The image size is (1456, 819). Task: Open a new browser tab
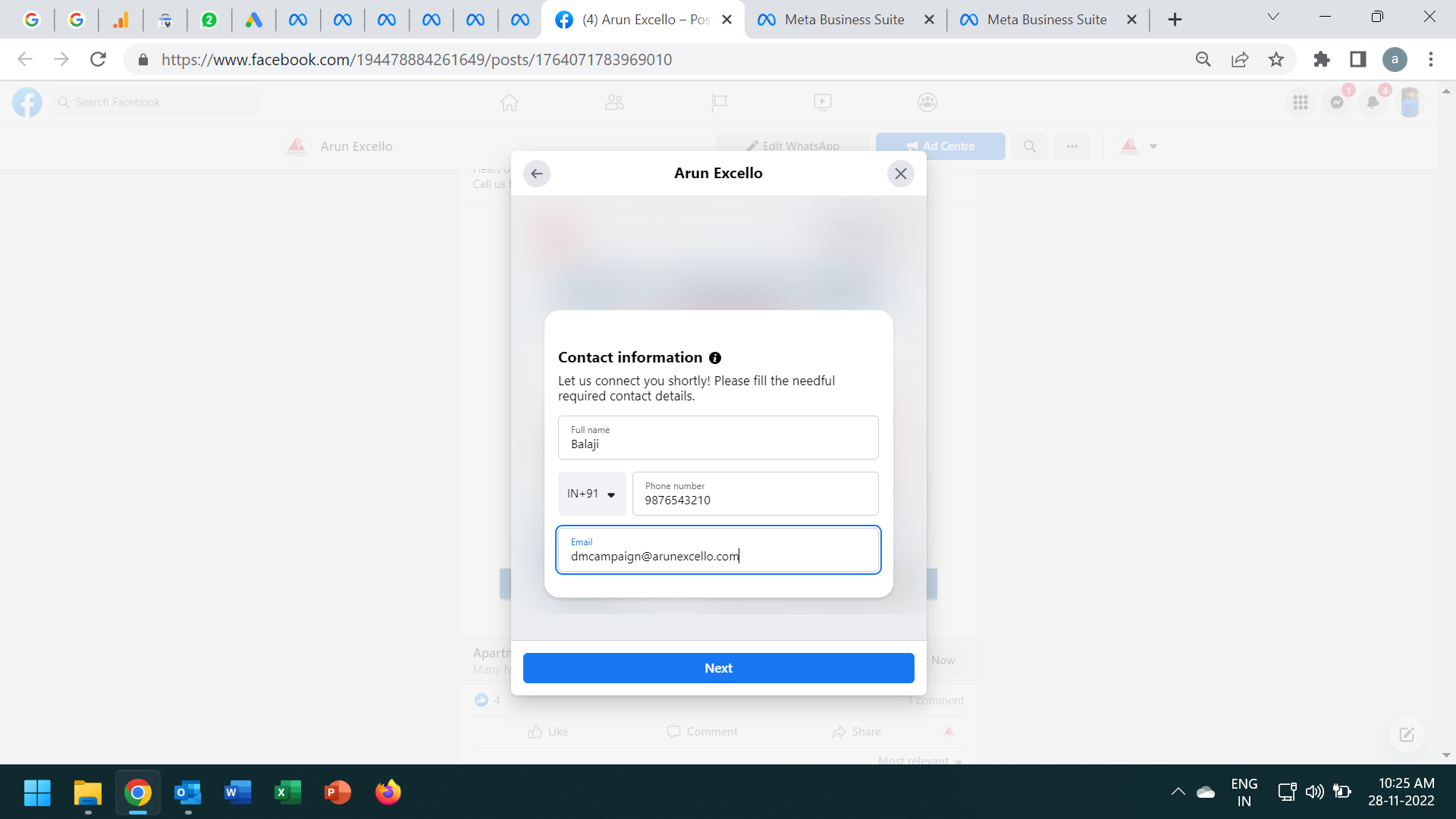[x=1175, y=20]
